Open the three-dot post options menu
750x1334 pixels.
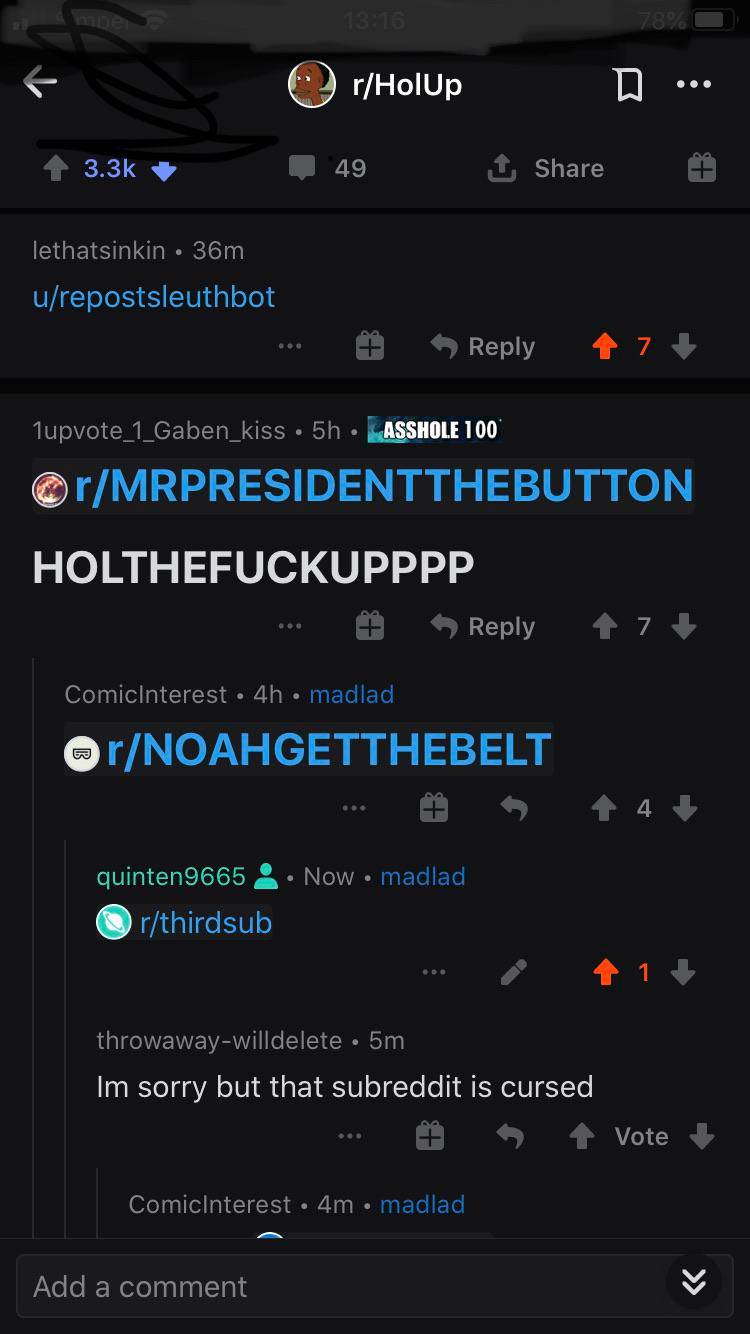693,85
